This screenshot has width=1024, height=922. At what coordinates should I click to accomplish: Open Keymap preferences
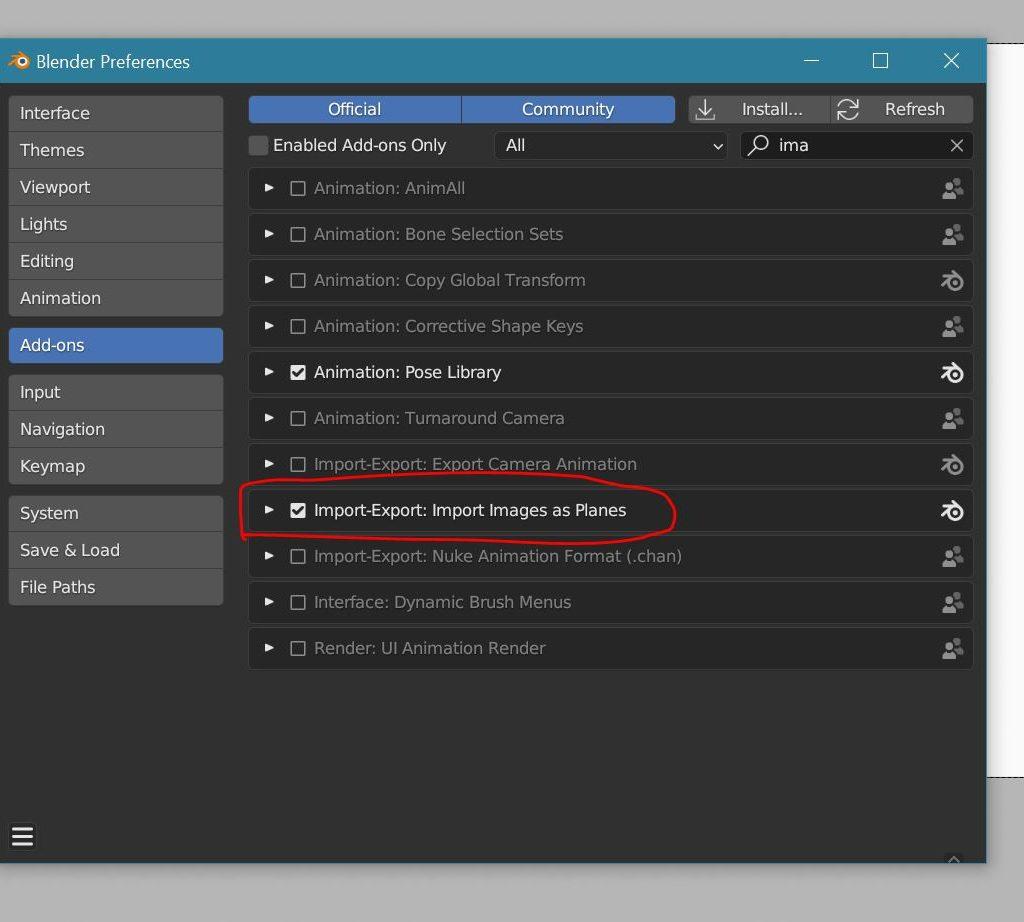(x=116, y=466)
